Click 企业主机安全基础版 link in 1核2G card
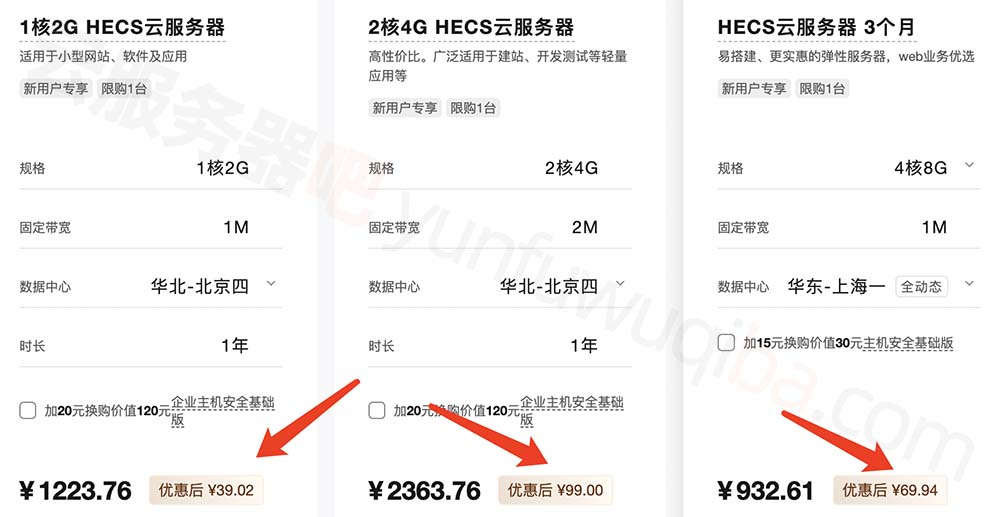 point(223,411)
